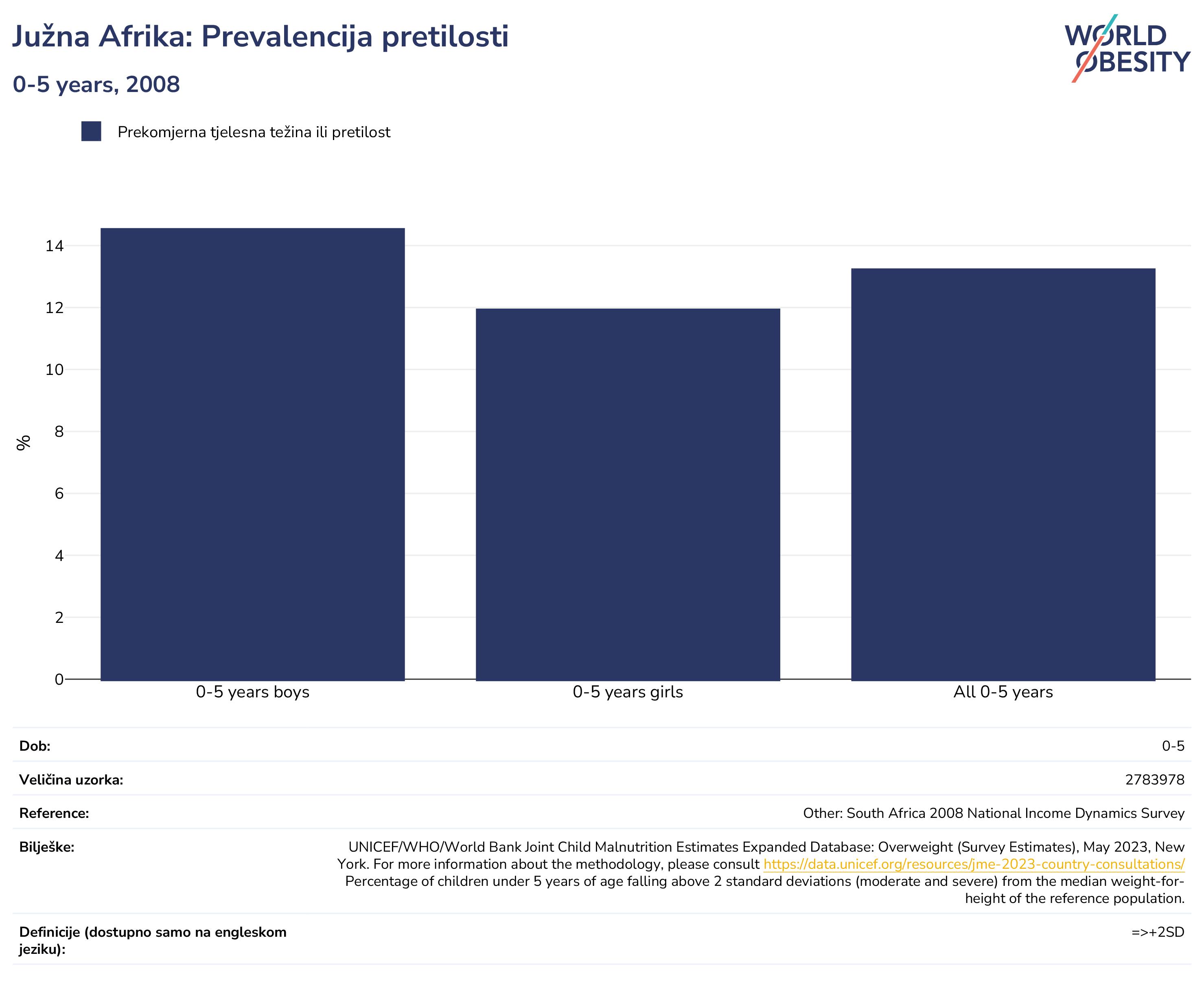Click the subtitle 0-5 years, 2008
The image size is (1204, 986).
coord(96,85)
